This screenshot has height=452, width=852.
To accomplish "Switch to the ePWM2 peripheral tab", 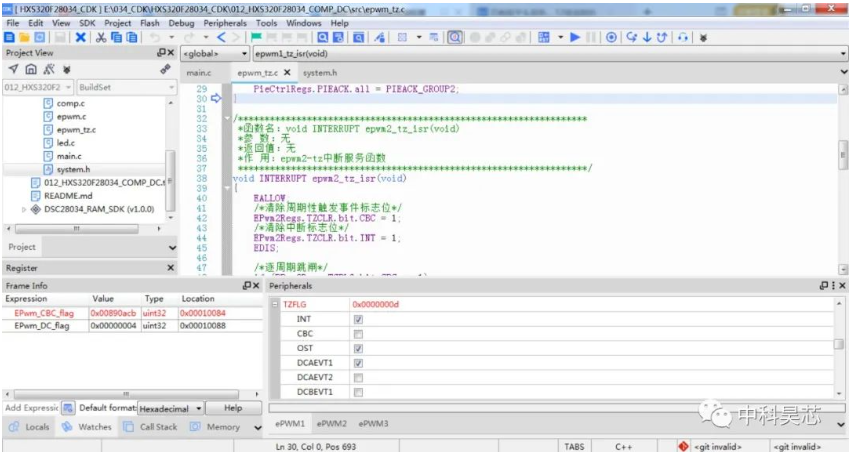I will 331,424.
